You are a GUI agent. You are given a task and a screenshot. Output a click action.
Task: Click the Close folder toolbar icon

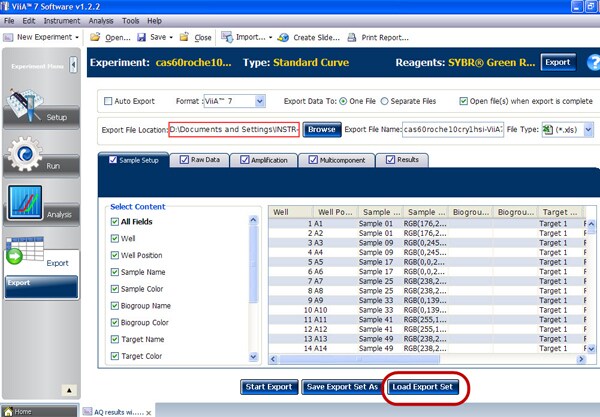[184, 37]
